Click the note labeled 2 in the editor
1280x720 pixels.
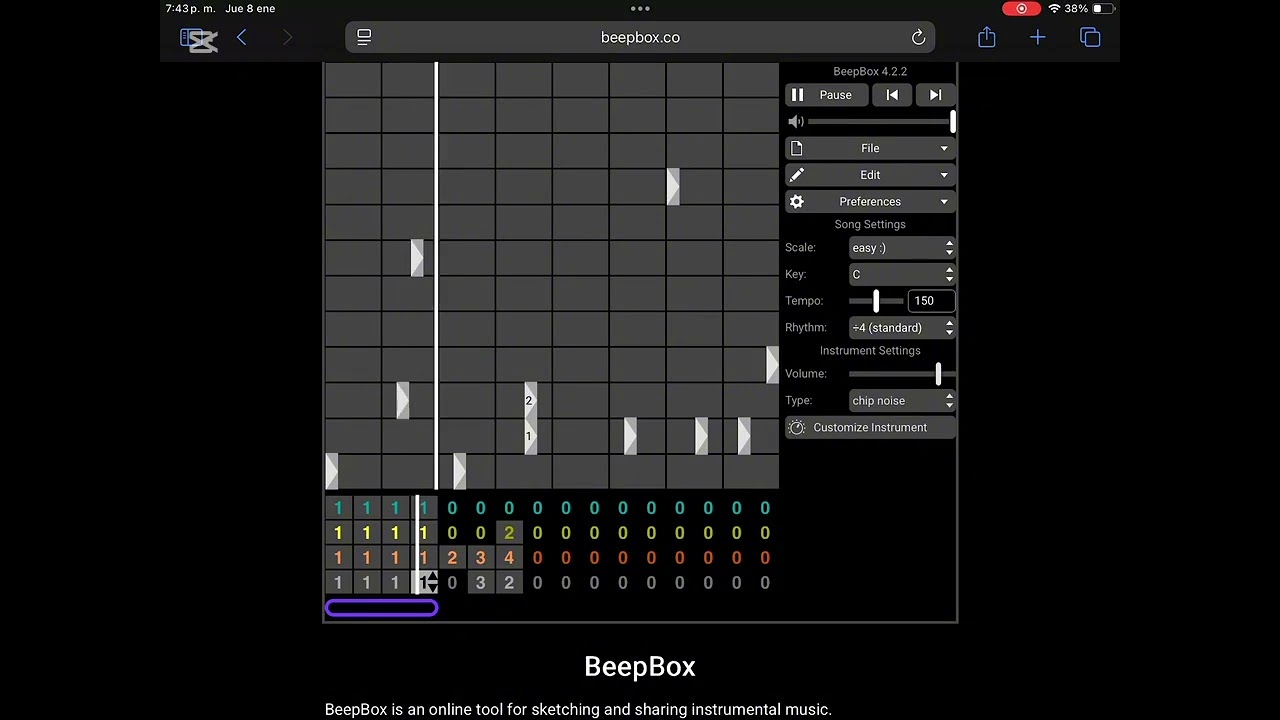click(530, 401)
